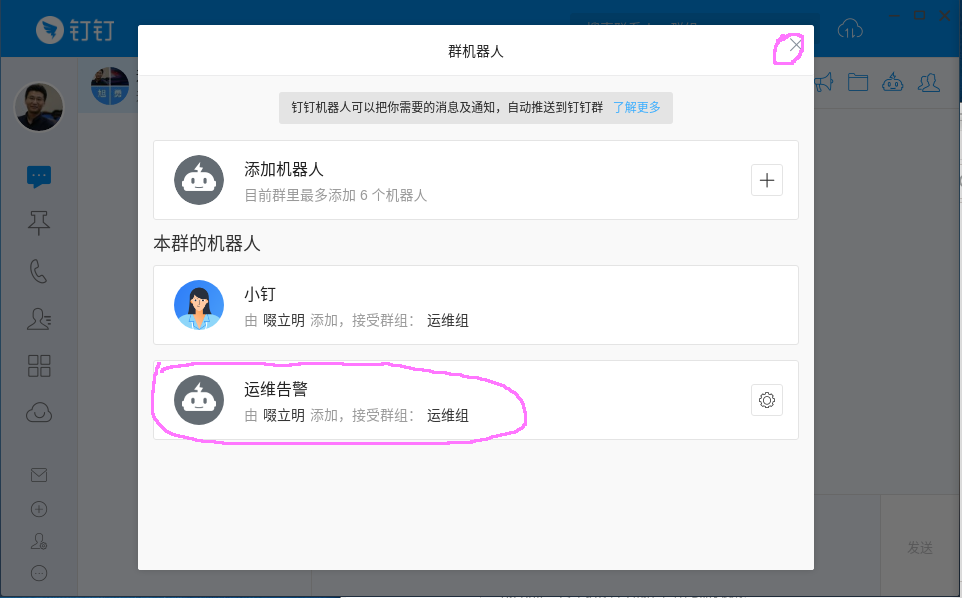Screen dimensions: 962x598
Task: View group members icon in chat header
Action: coord(929,82)
